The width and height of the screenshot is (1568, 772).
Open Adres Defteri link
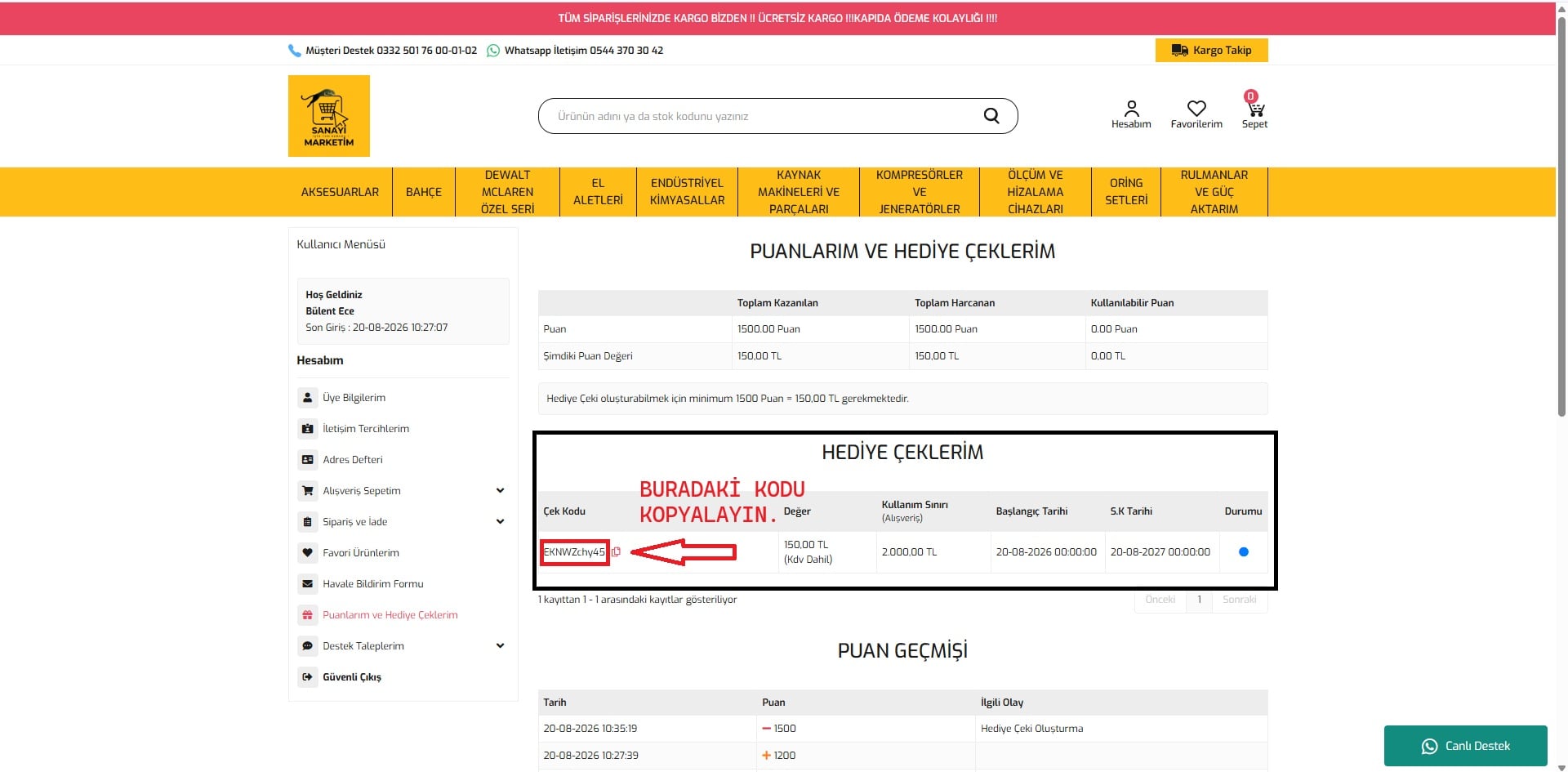(x=352, y=460)
